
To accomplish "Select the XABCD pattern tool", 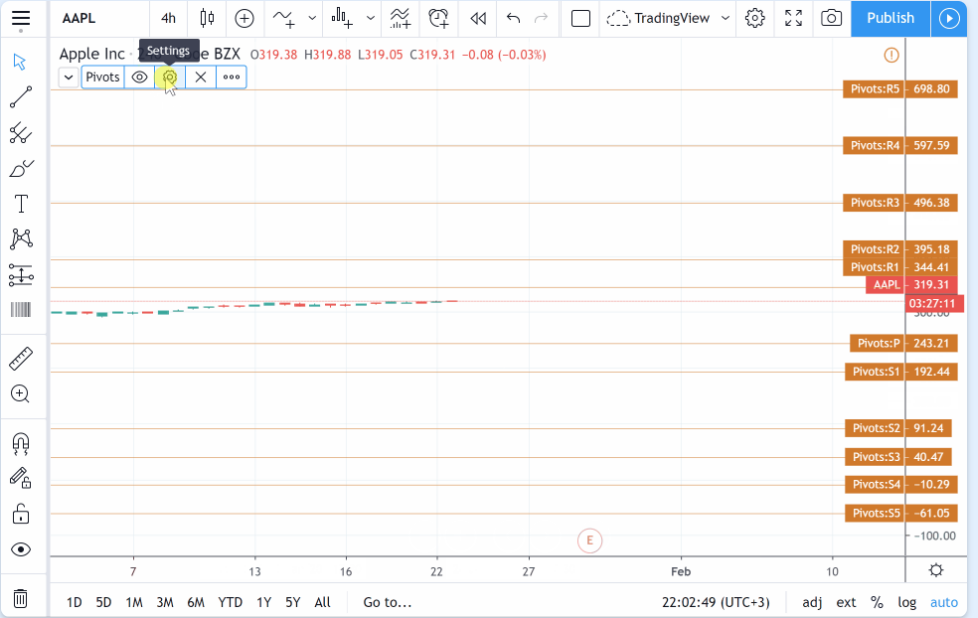I will [x=21, y=239].
